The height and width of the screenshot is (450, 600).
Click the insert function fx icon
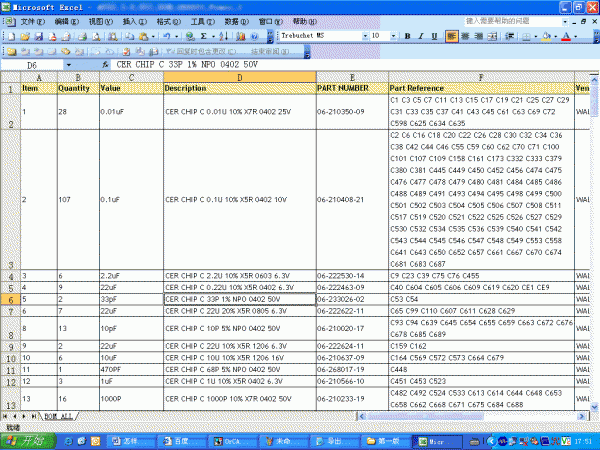(x=106, y=65)
